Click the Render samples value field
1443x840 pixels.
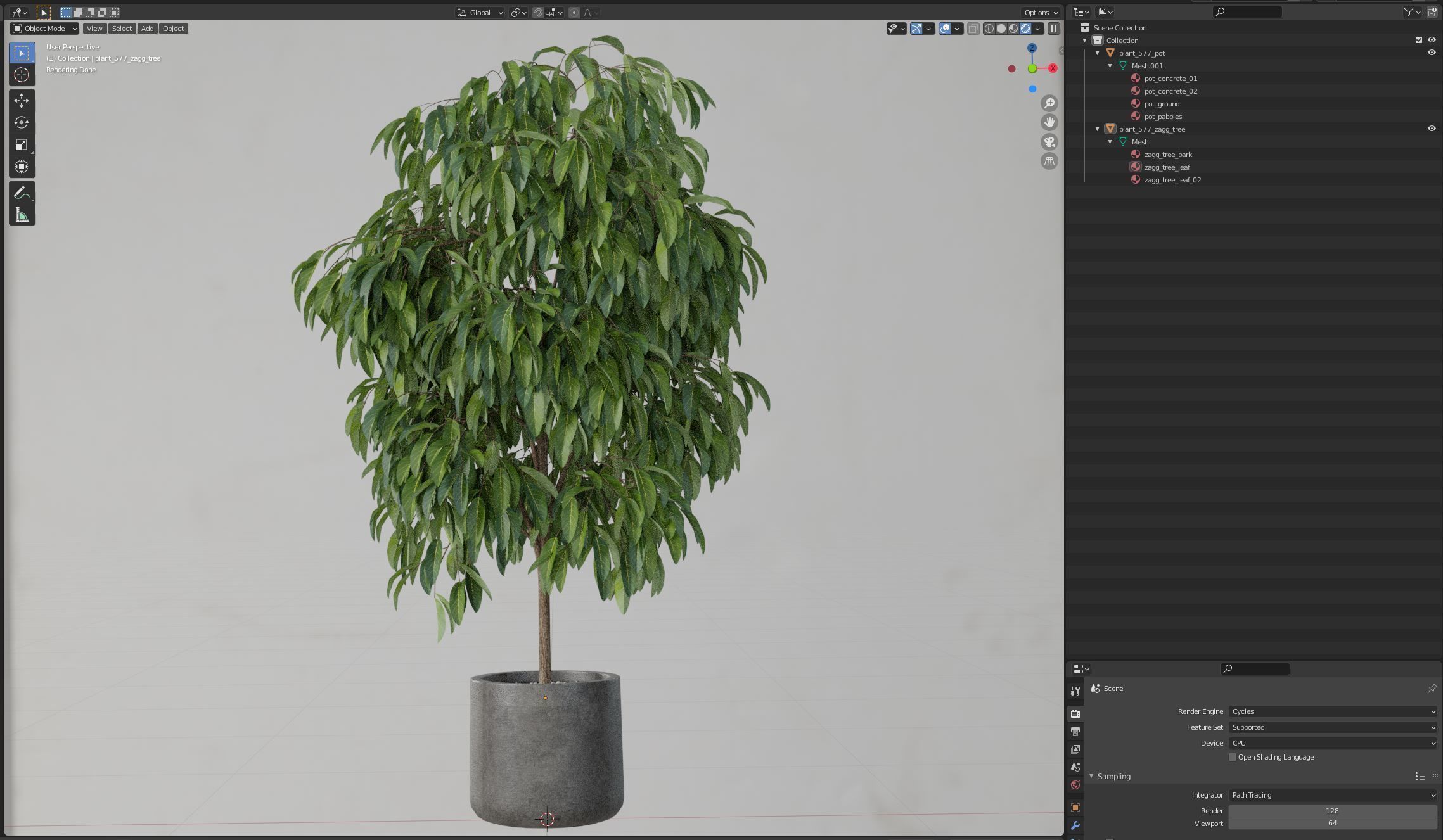(x=1332, y=811)
